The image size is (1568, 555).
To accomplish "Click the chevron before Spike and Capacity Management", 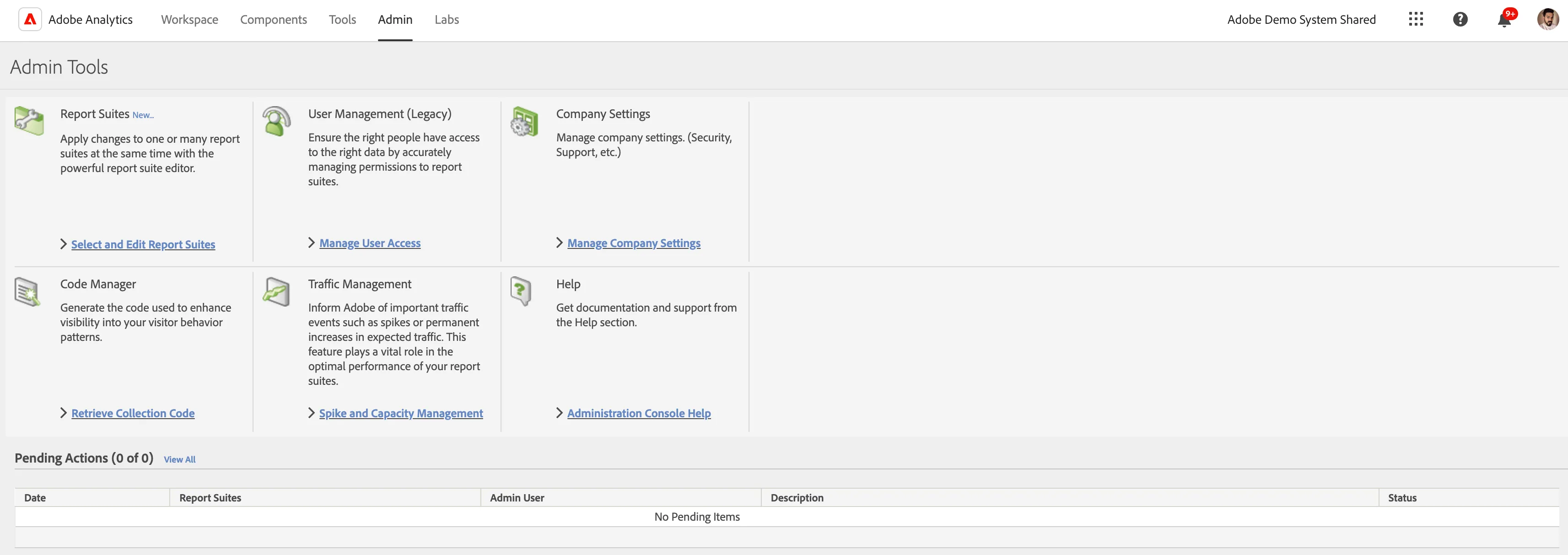I will coord(312,413).
